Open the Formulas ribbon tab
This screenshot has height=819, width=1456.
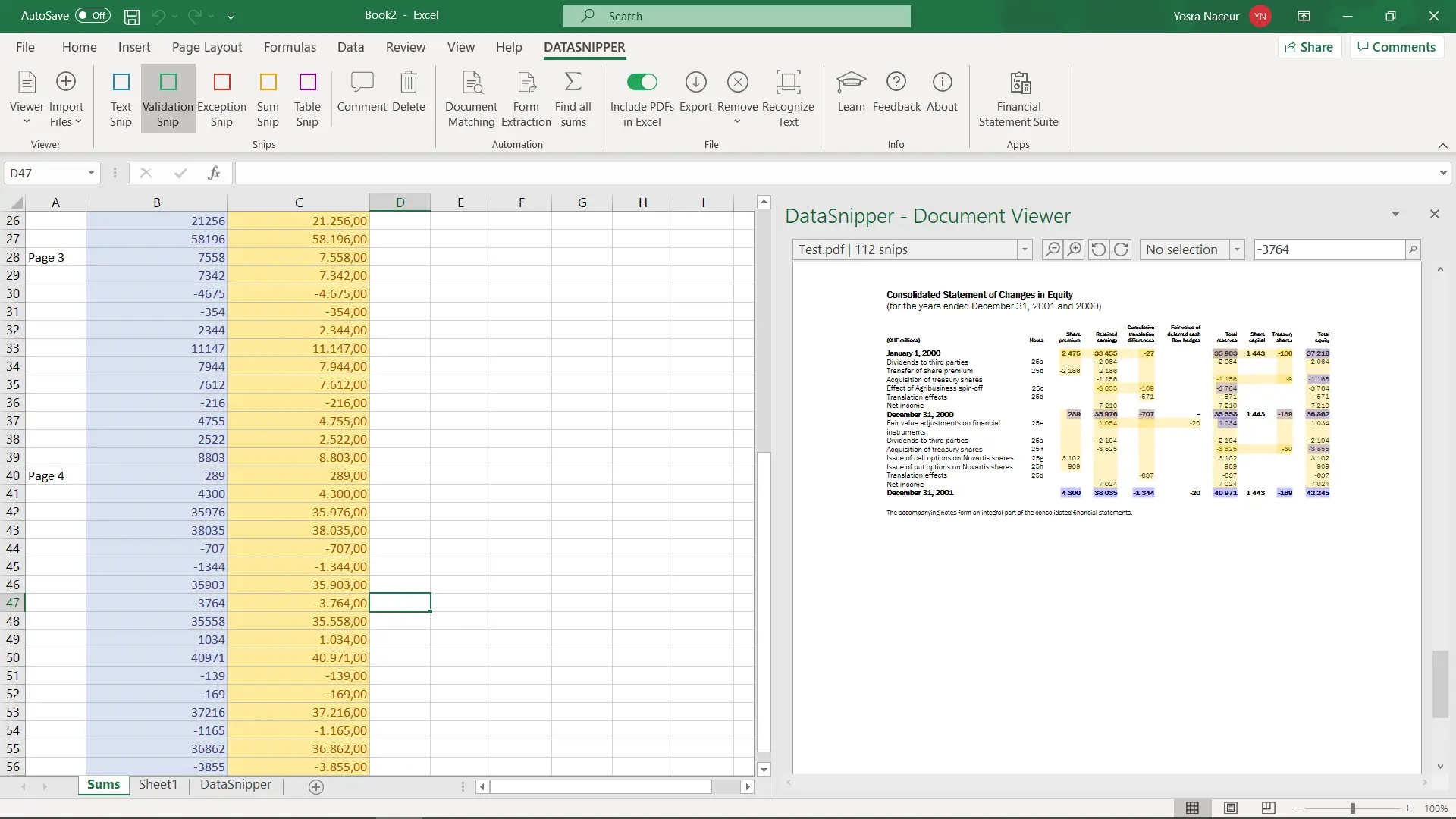[x=290, y=47]
